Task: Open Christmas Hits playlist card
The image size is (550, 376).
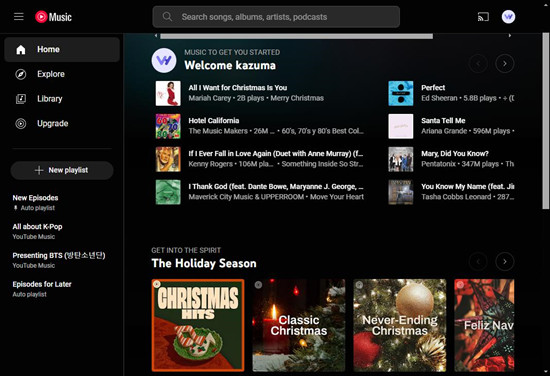Action: pos(198,325)
